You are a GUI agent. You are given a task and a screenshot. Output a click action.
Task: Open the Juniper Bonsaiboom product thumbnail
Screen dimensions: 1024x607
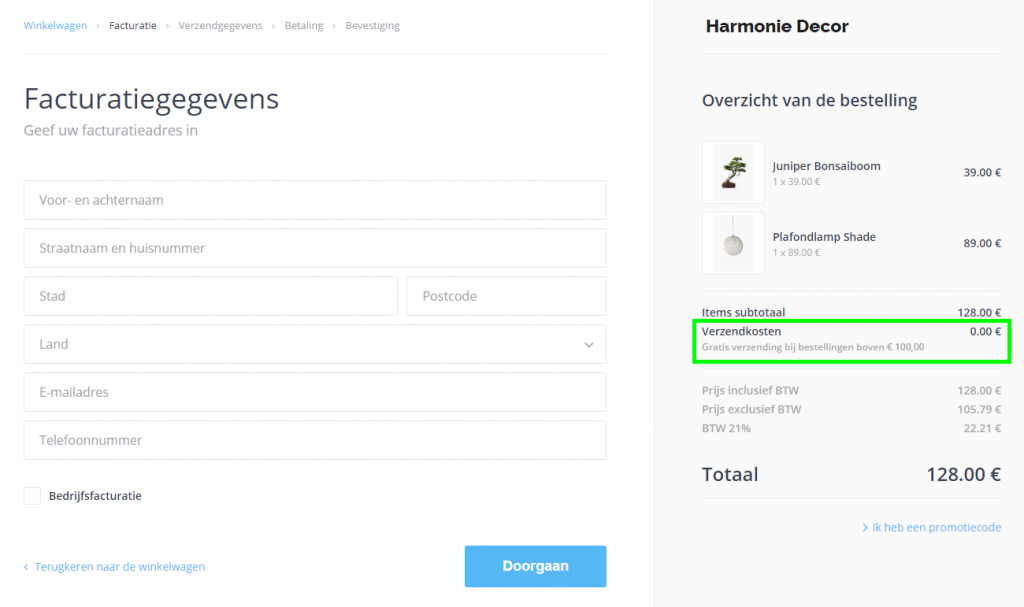733,172
